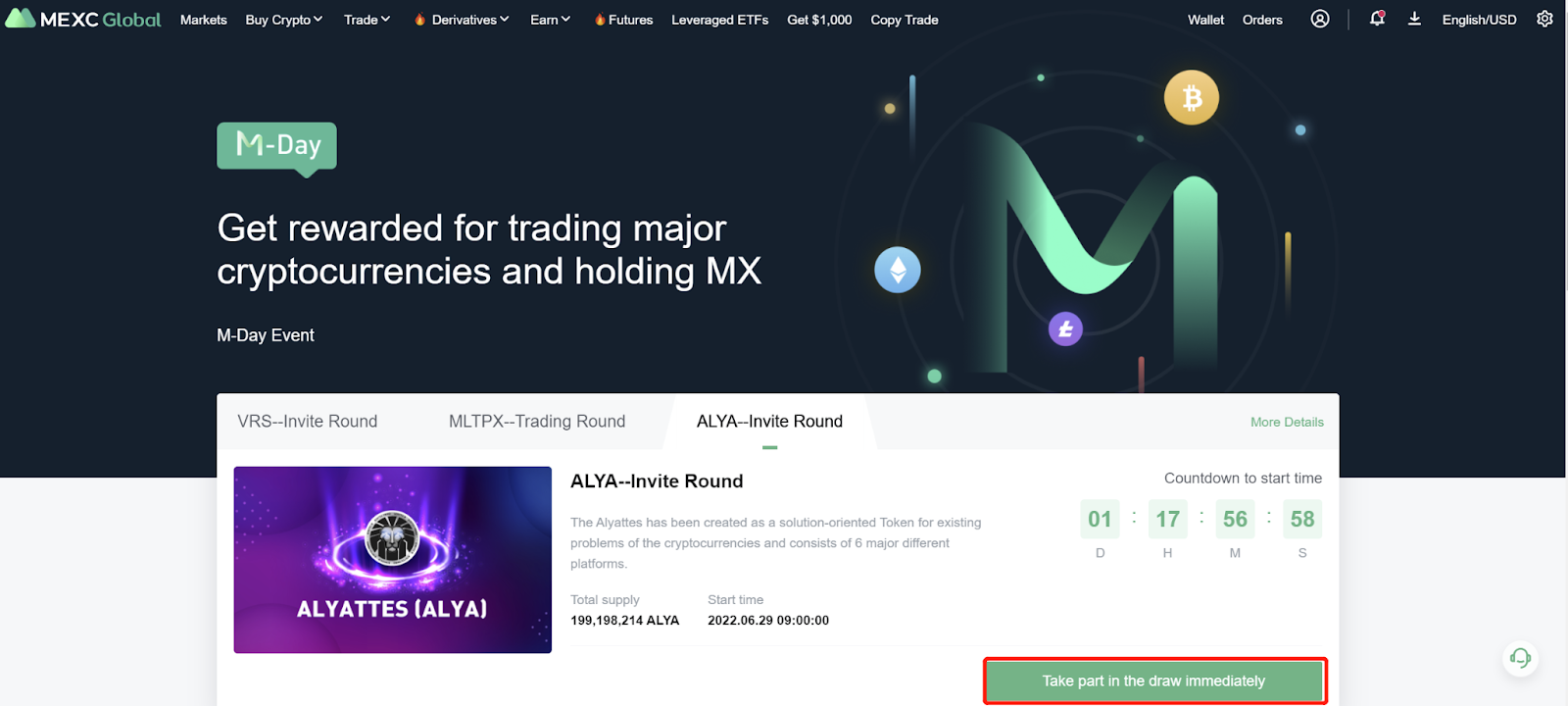Open the Futures page
The image size is (1568, 706).
[x=623, y=20]
